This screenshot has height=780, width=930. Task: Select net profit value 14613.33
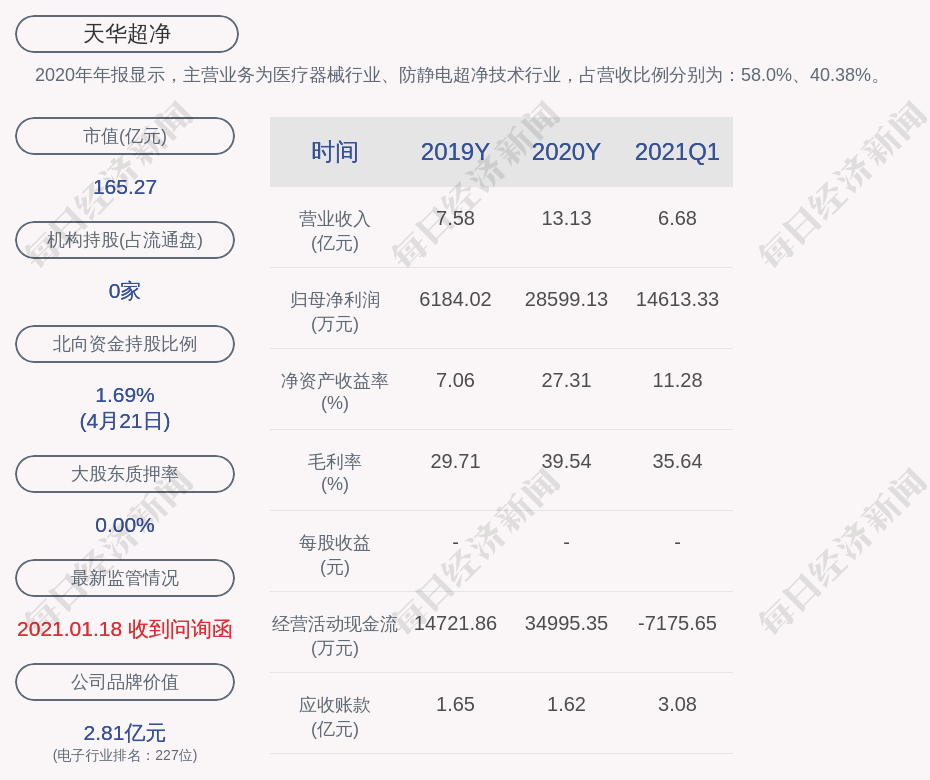[677, 299]
